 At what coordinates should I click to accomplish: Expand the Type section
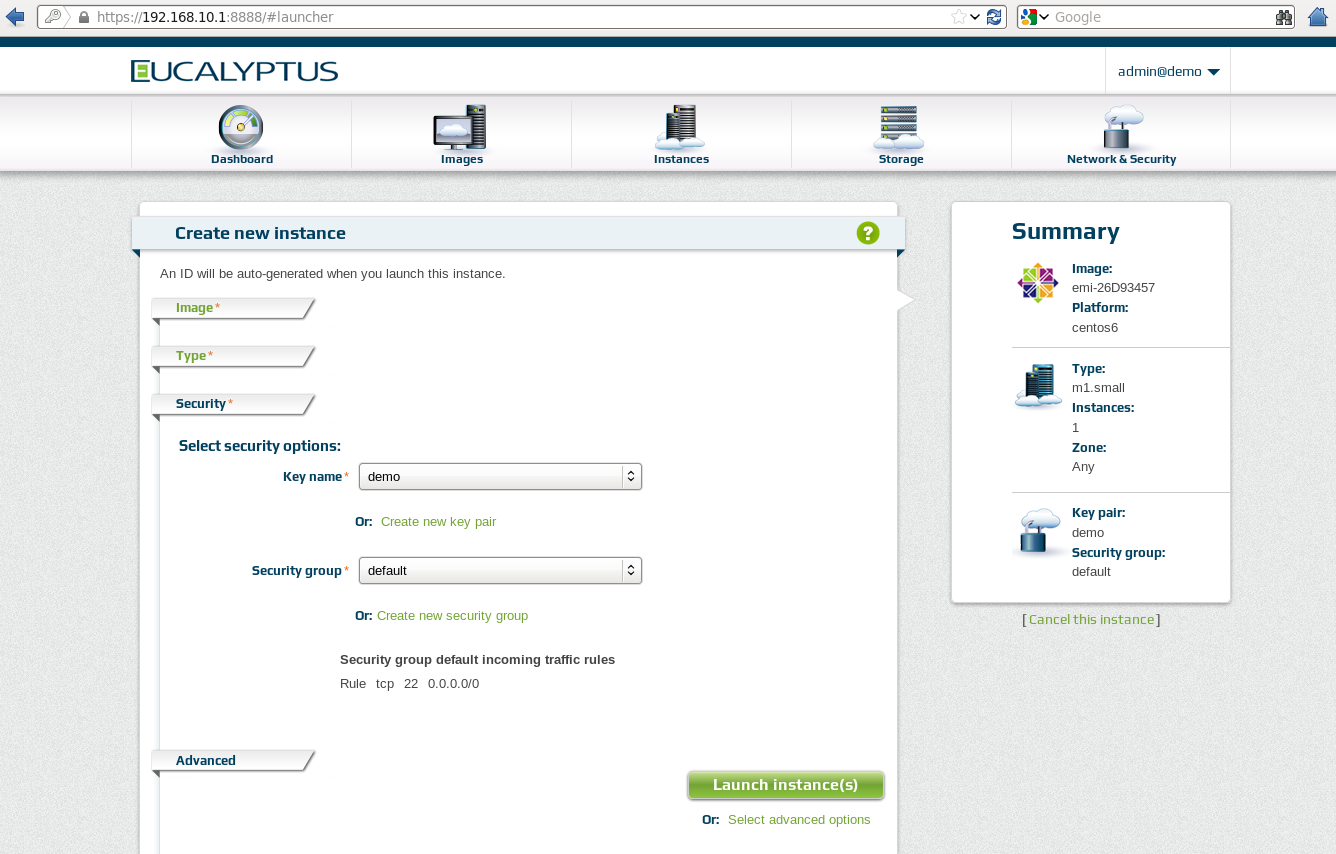click(233, 356)
